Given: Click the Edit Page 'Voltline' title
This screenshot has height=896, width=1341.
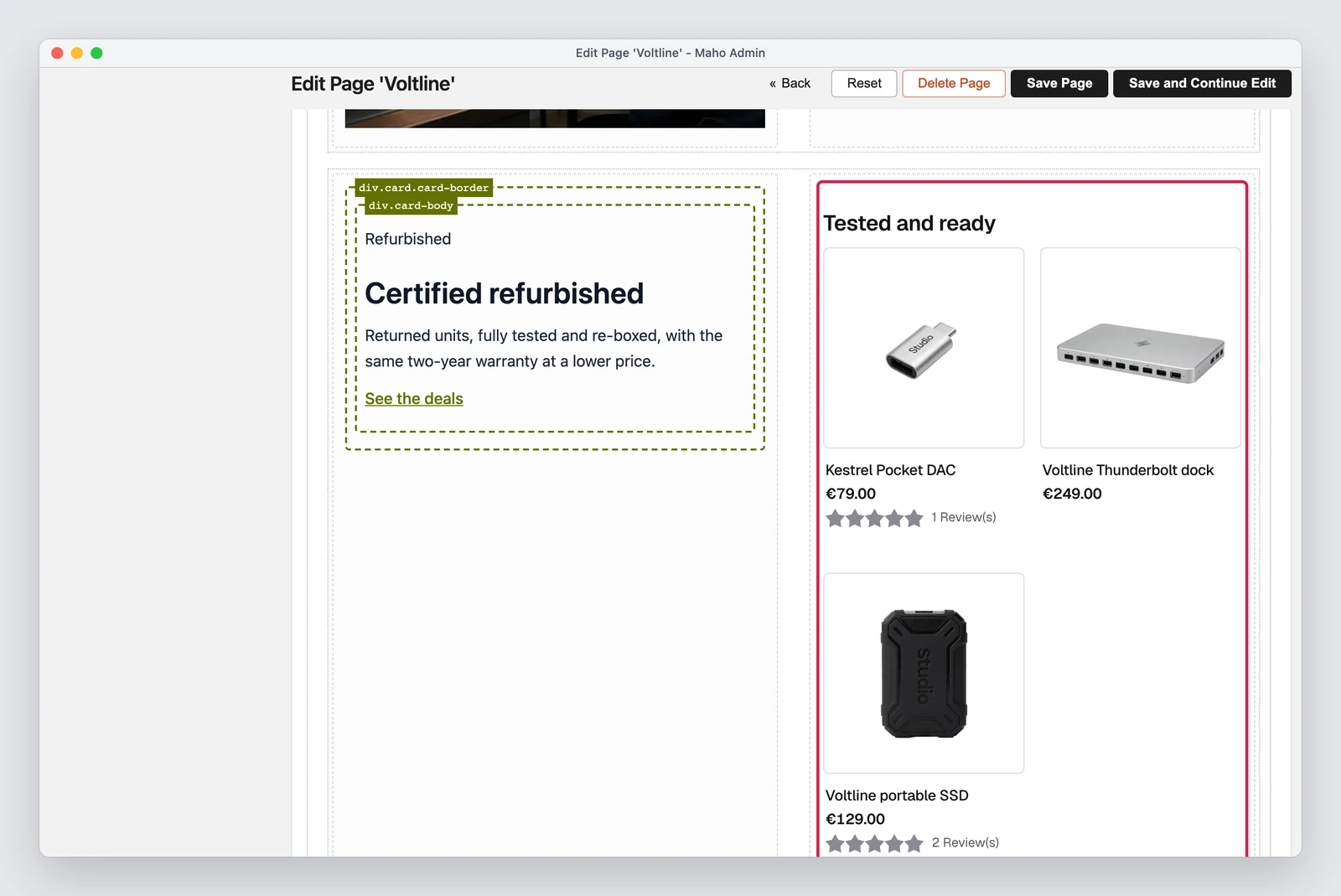Looking at the screenshot, I should tap(373, 84).
